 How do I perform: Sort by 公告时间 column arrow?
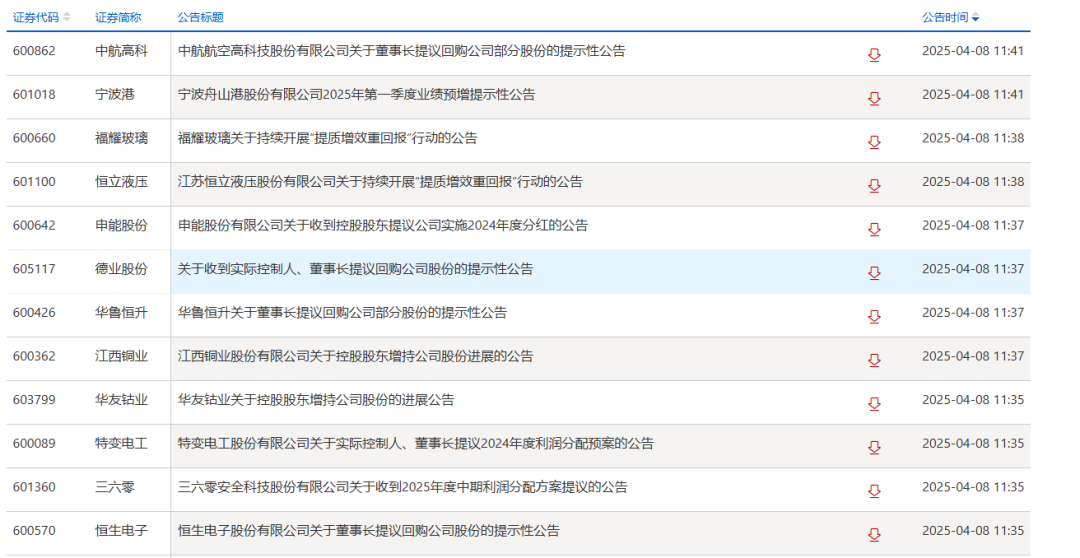(x=975, y=18)
